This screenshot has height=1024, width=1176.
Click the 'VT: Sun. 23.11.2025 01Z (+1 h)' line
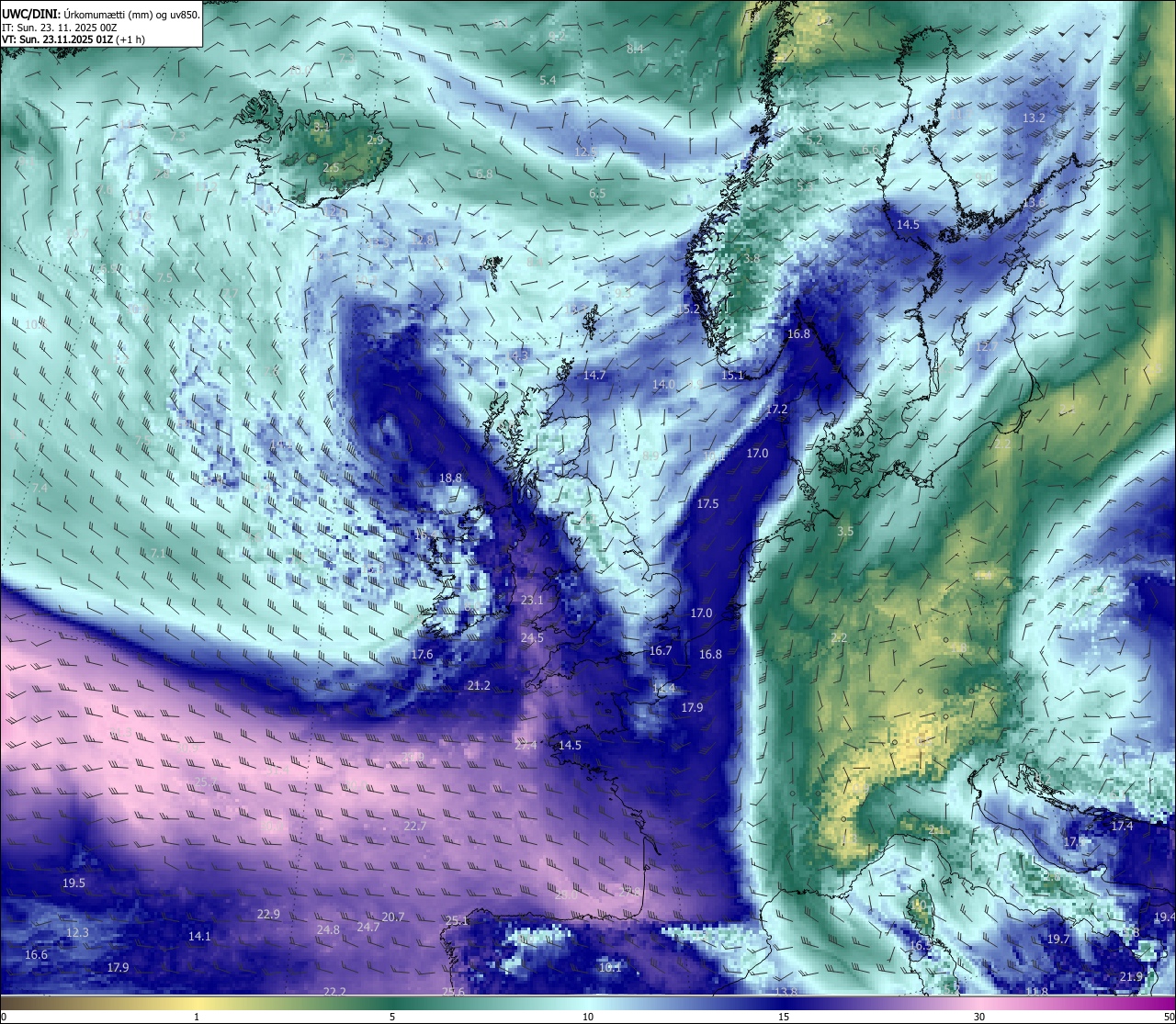tap(73, 39)
